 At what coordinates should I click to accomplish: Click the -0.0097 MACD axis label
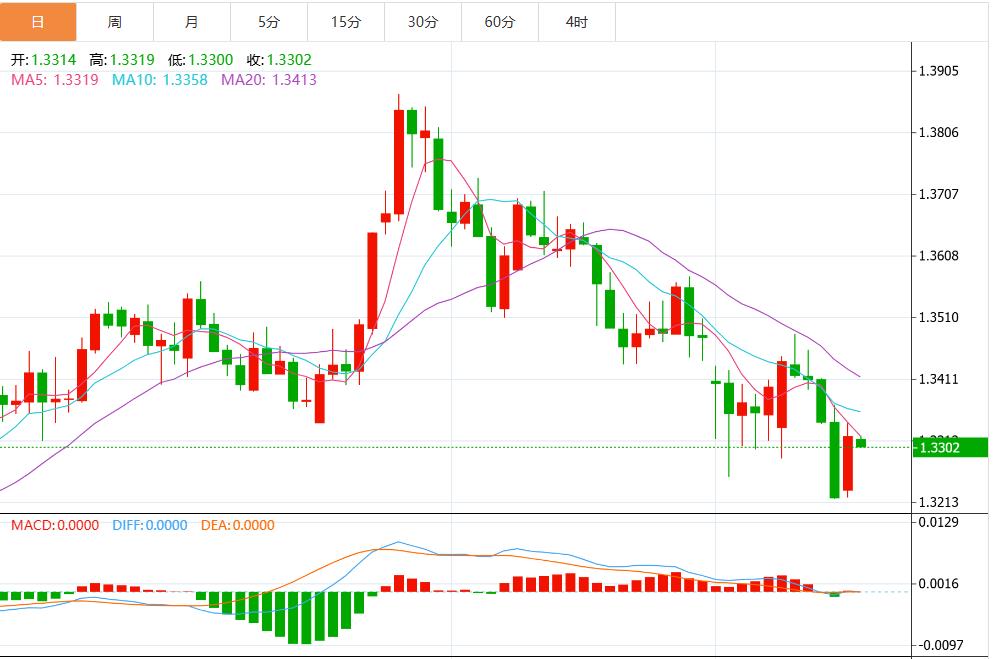pyautogui.click(x=939, y=645)
